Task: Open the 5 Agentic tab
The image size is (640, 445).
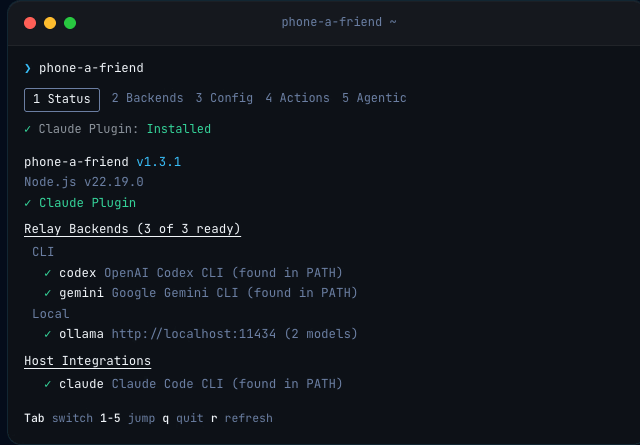Action: [x=374, y=98]
